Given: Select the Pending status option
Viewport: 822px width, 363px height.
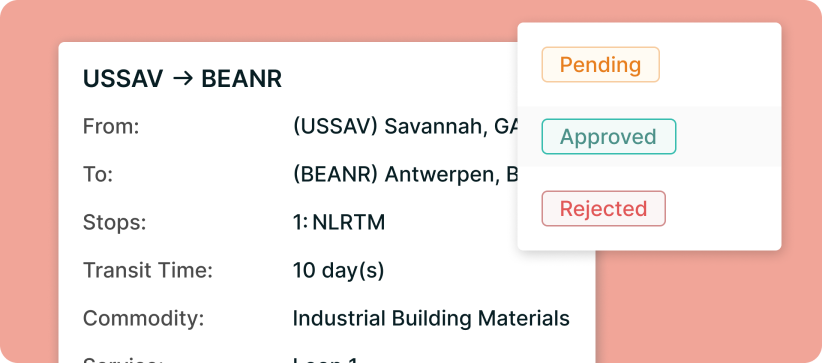Looking at the screenshot, I should pos(600,65).
